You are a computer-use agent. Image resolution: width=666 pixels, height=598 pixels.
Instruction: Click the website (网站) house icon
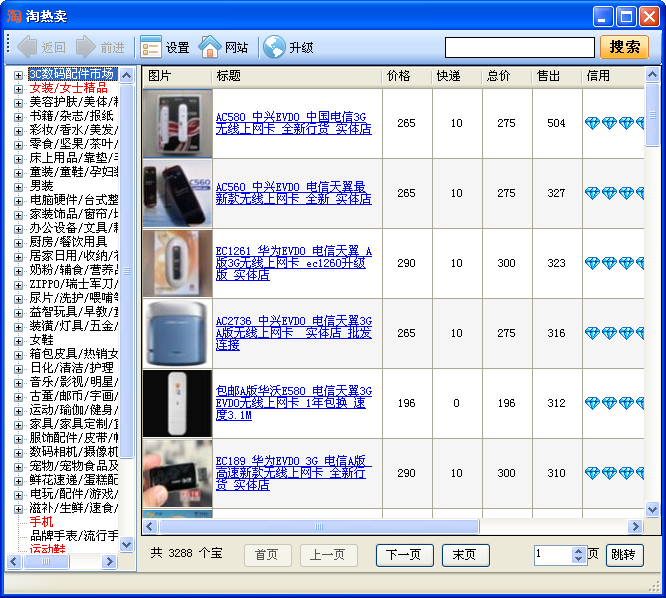(x=210, y=47)
